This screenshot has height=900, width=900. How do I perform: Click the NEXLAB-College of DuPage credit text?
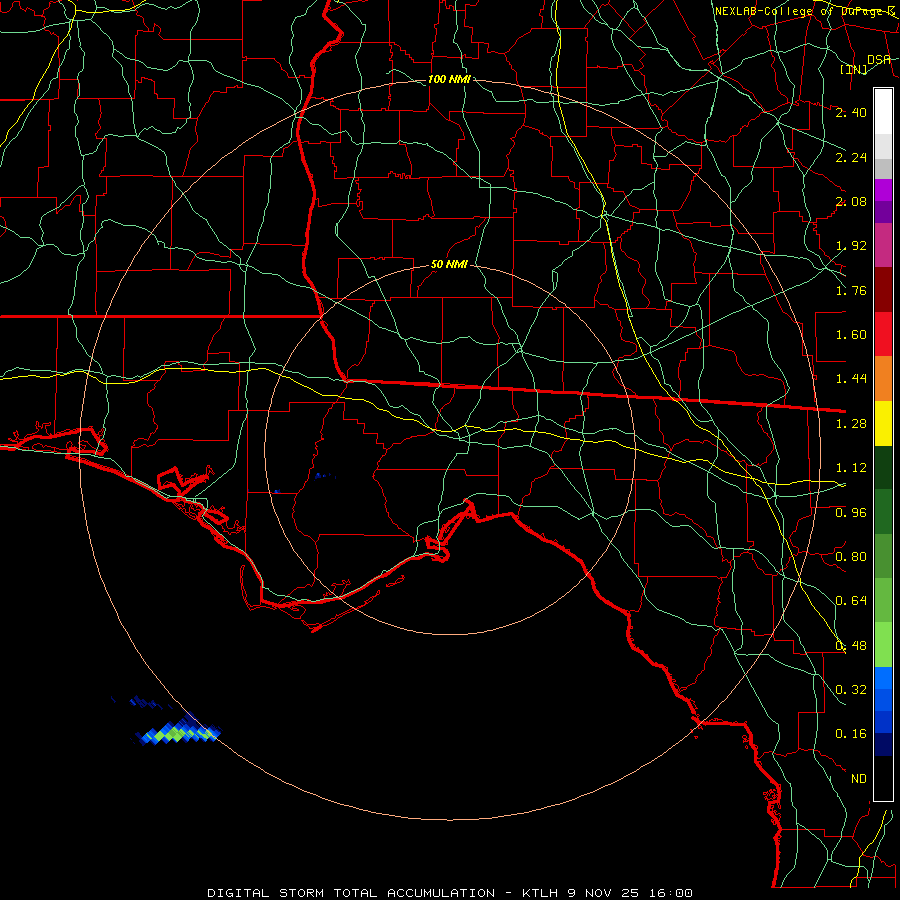point(805,11)
